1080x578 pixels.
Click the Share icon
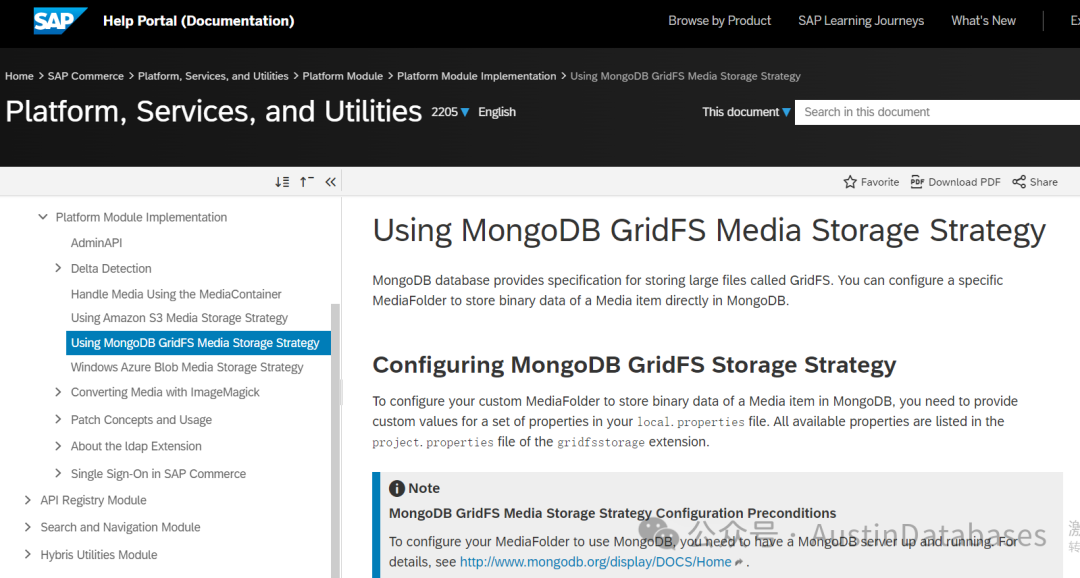point(1019,182)
